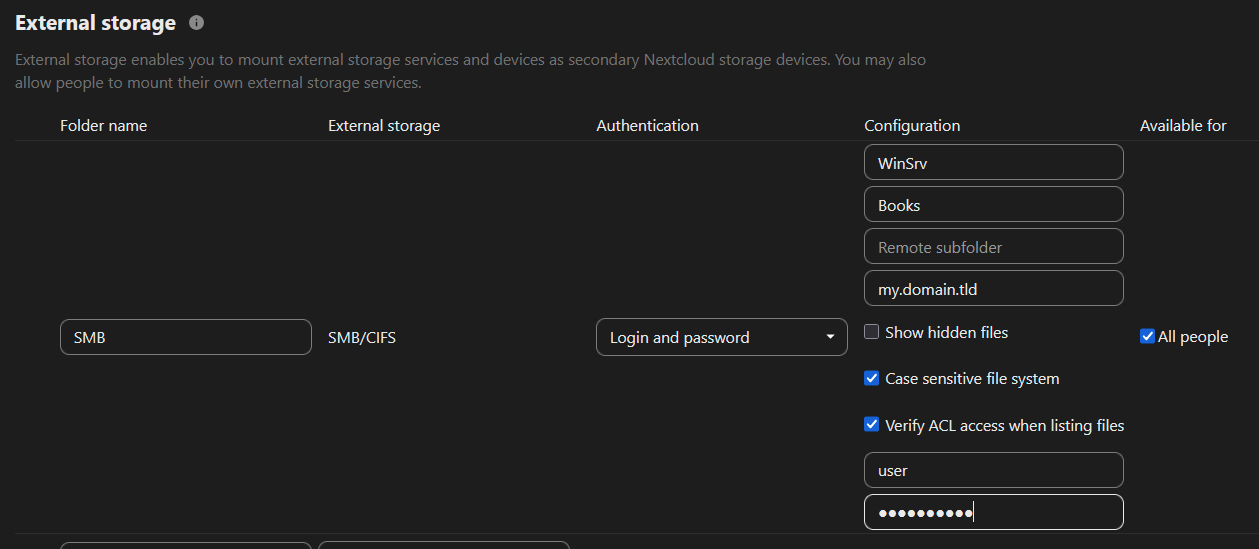Click the External storage section title

click(95, 23)
